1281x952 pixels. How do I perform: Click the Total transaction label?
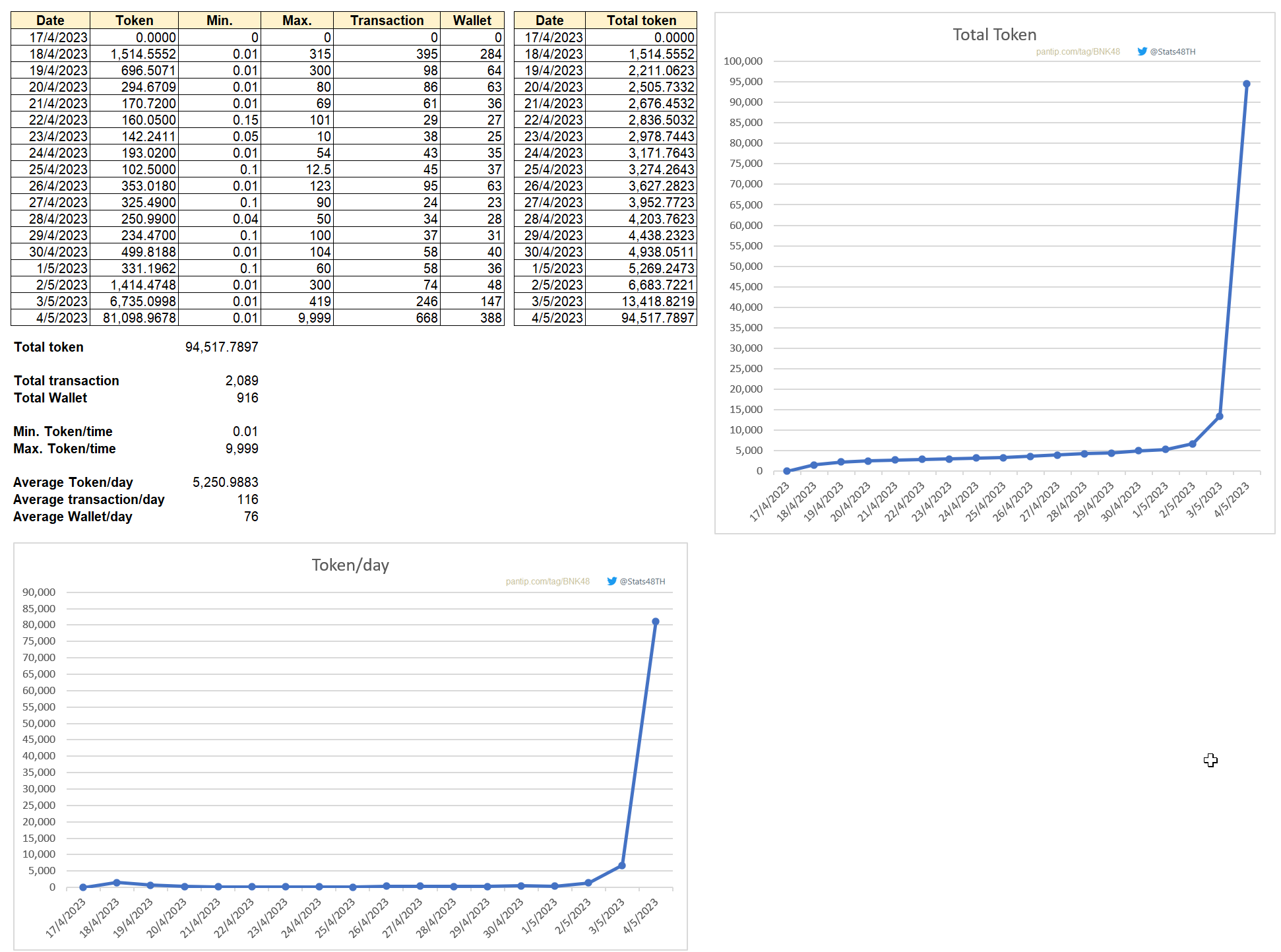pos(67,381)
